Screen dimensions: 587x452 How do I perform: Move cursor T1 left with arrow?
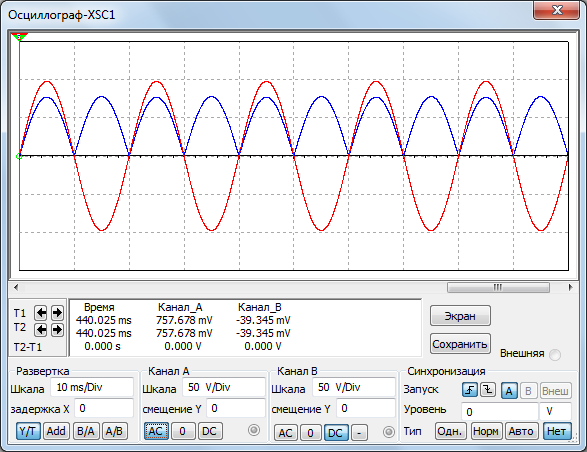[41, 312]
